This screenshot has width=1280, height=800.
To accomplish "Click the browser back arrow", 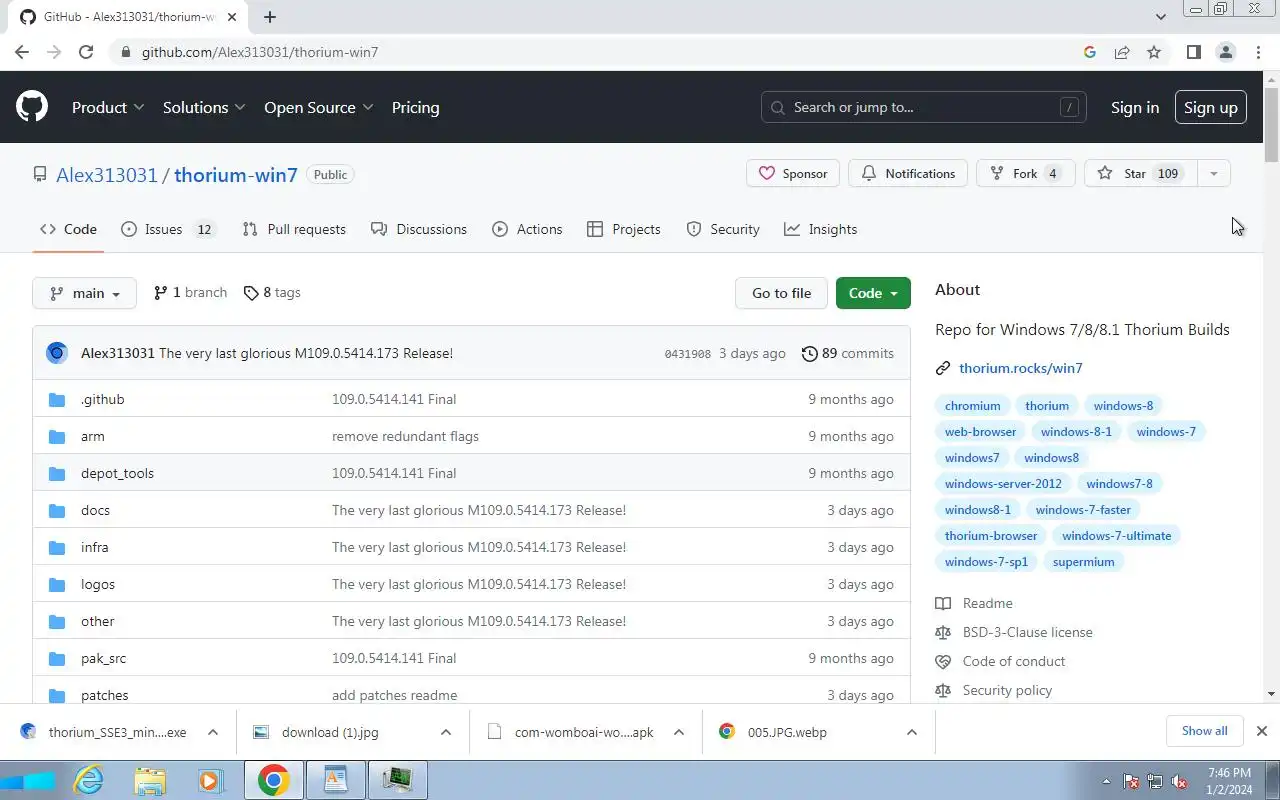I will click(x=22, y=52).
